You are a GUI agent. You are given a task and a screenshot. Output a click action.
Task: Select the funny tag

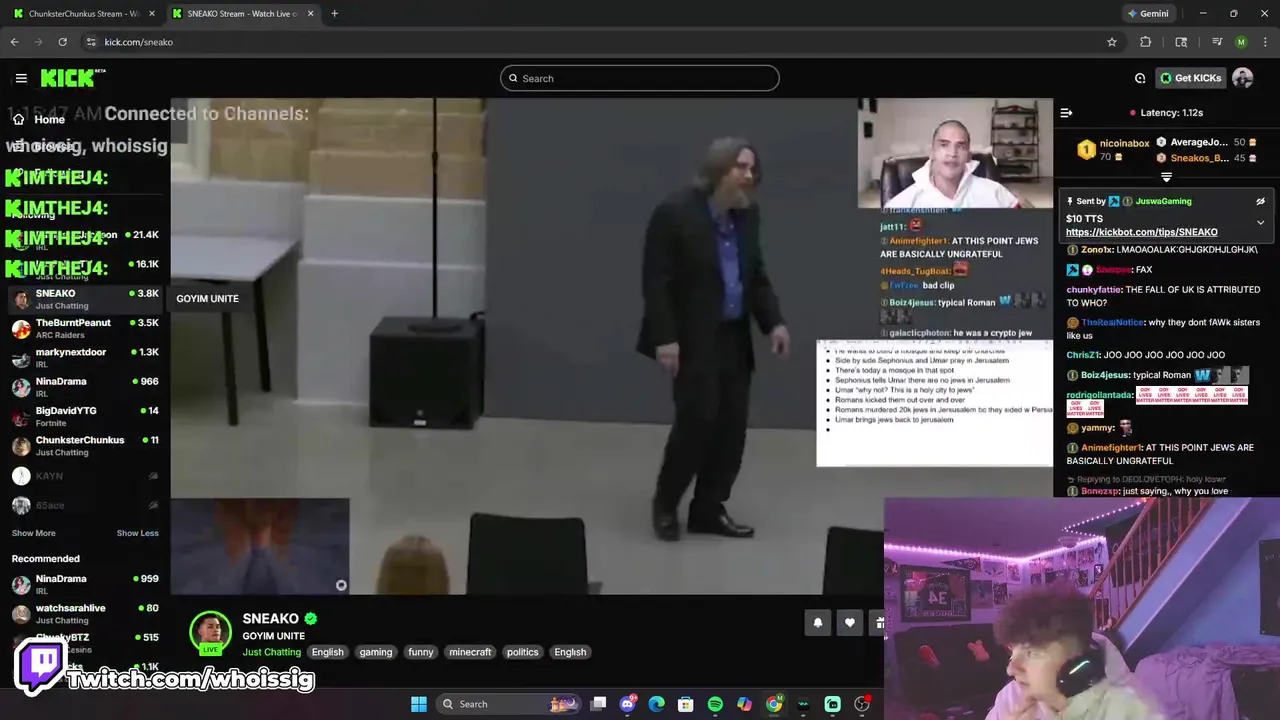pos(421,652)
